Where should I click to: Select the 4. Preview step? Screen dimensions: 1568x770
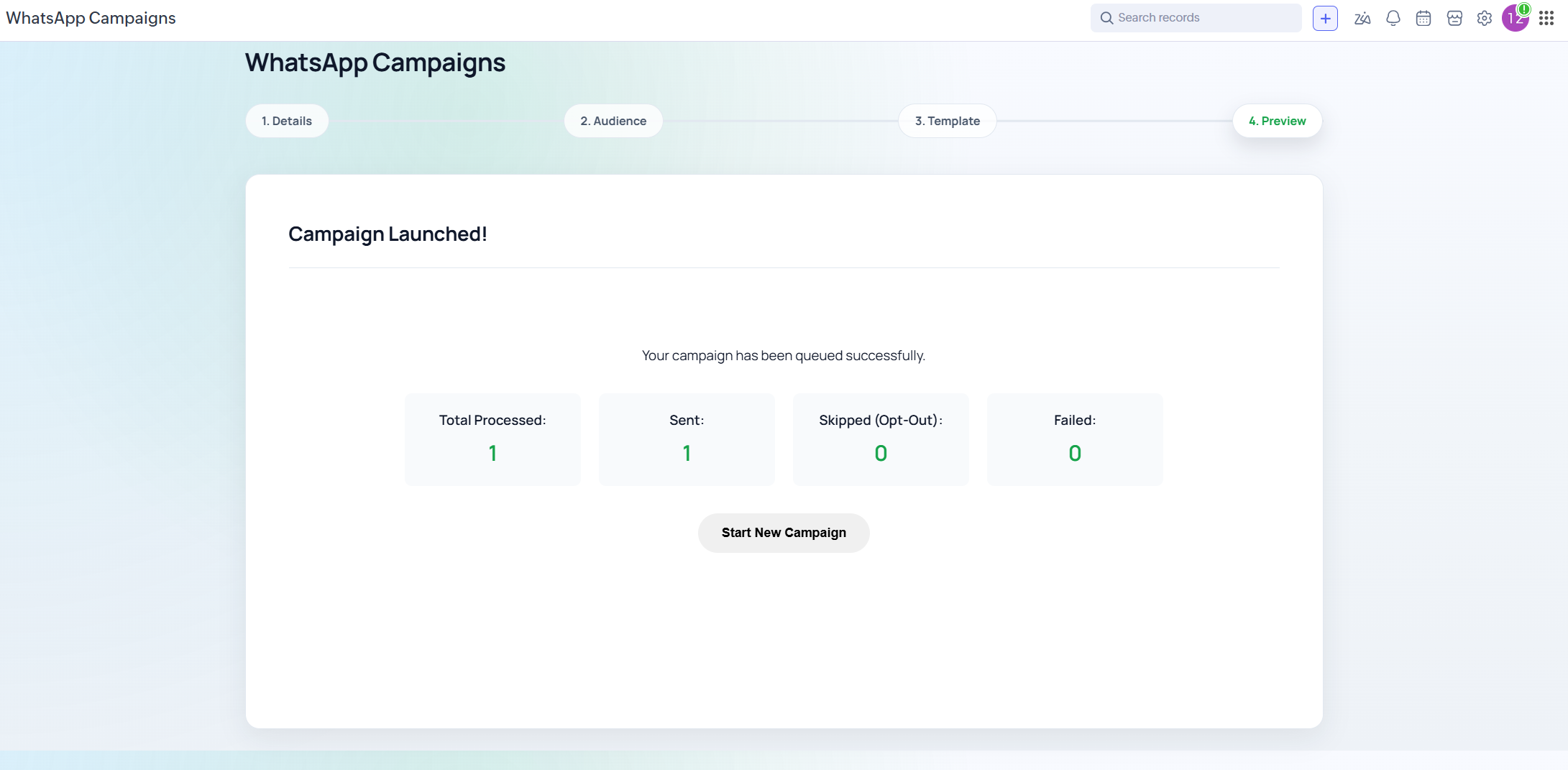point(1277,121)
